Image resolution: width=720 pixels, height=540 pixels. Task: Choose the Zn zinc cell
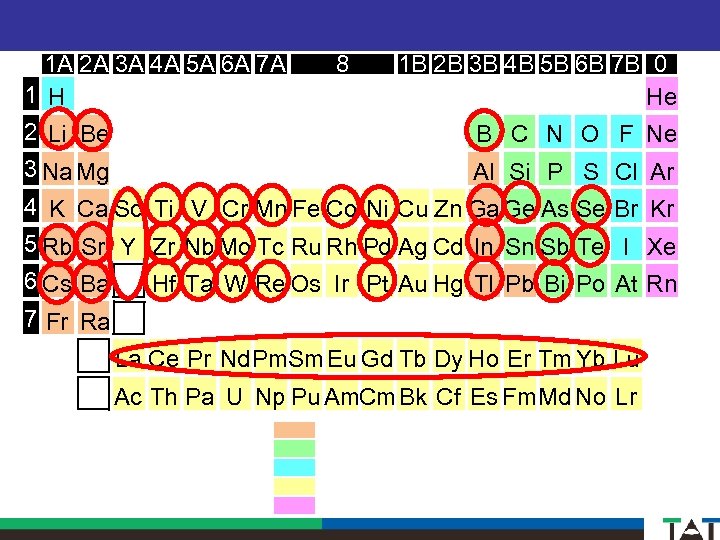(449, 206)
